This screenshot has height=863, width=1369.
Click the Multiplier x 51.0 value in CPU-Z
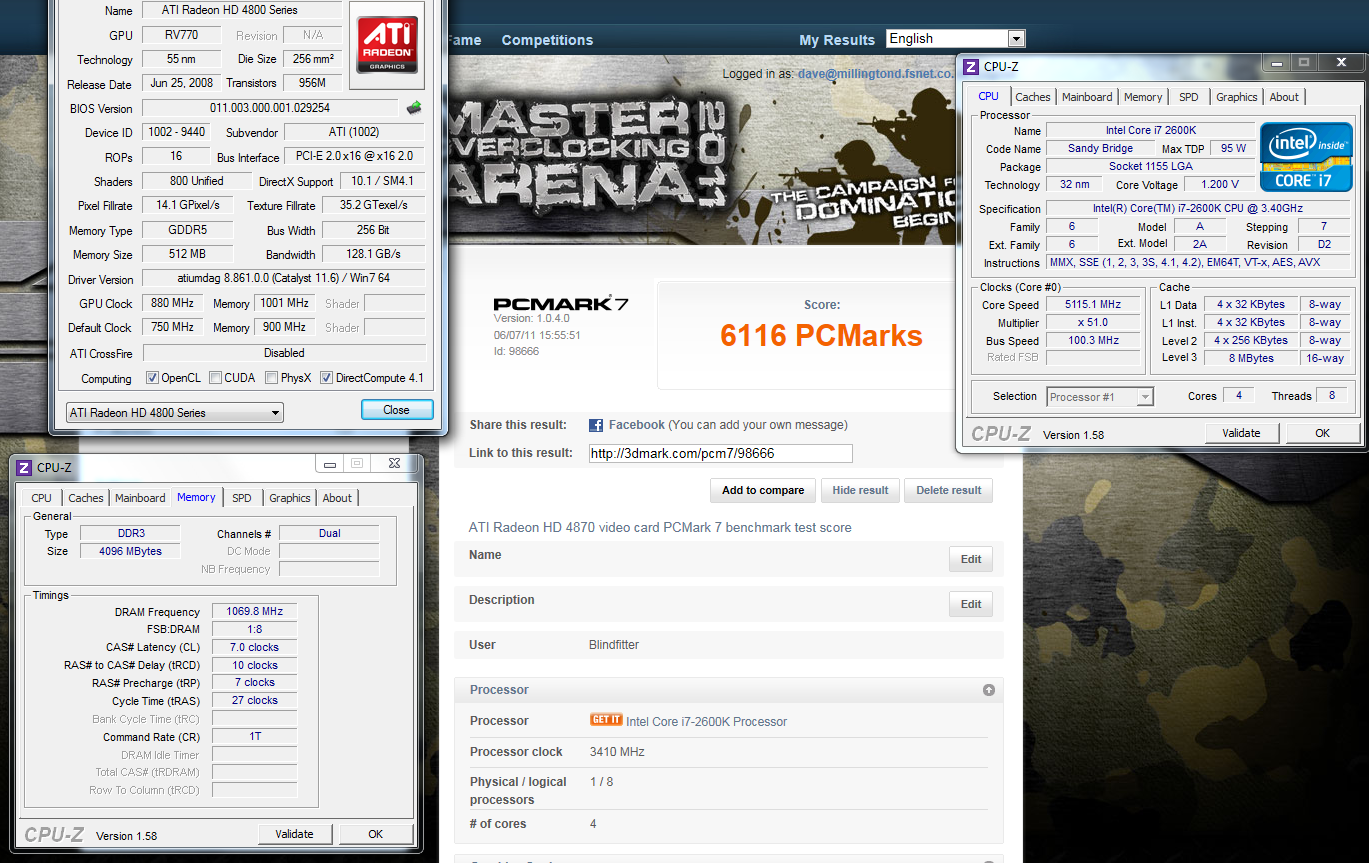[1093, 322]
